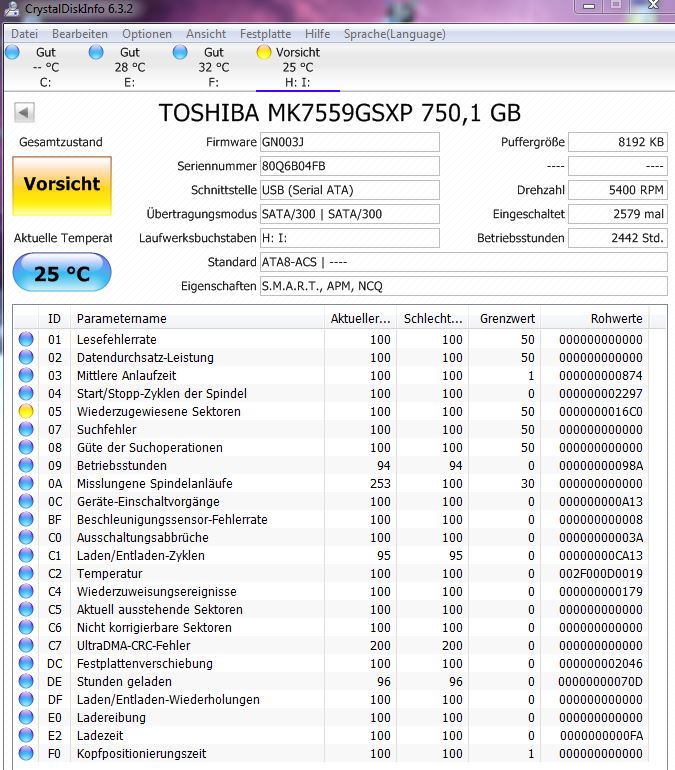Image resolution: width=675 pixels, height=770 pixels.
Task: Click status icon for Güte der Suchoperationen
Action: [26, 447]
